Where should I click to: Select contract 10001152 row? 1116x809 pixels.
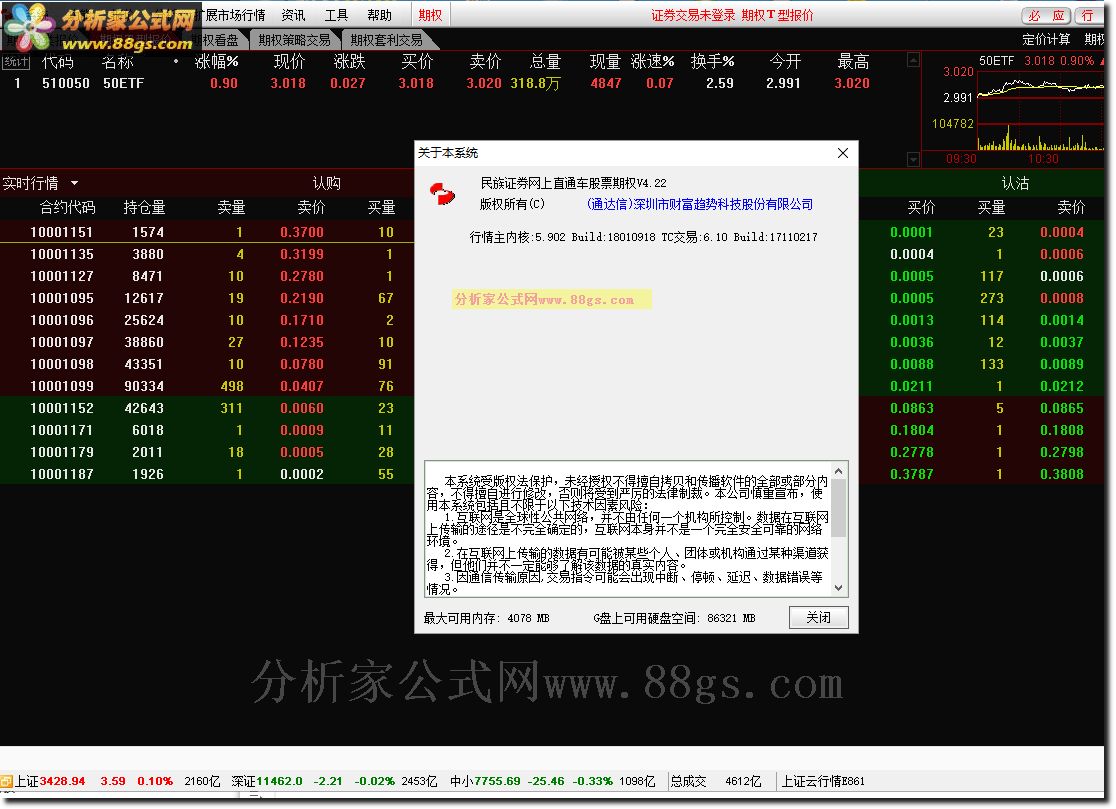pyautogui.click(x=206, y=408)
